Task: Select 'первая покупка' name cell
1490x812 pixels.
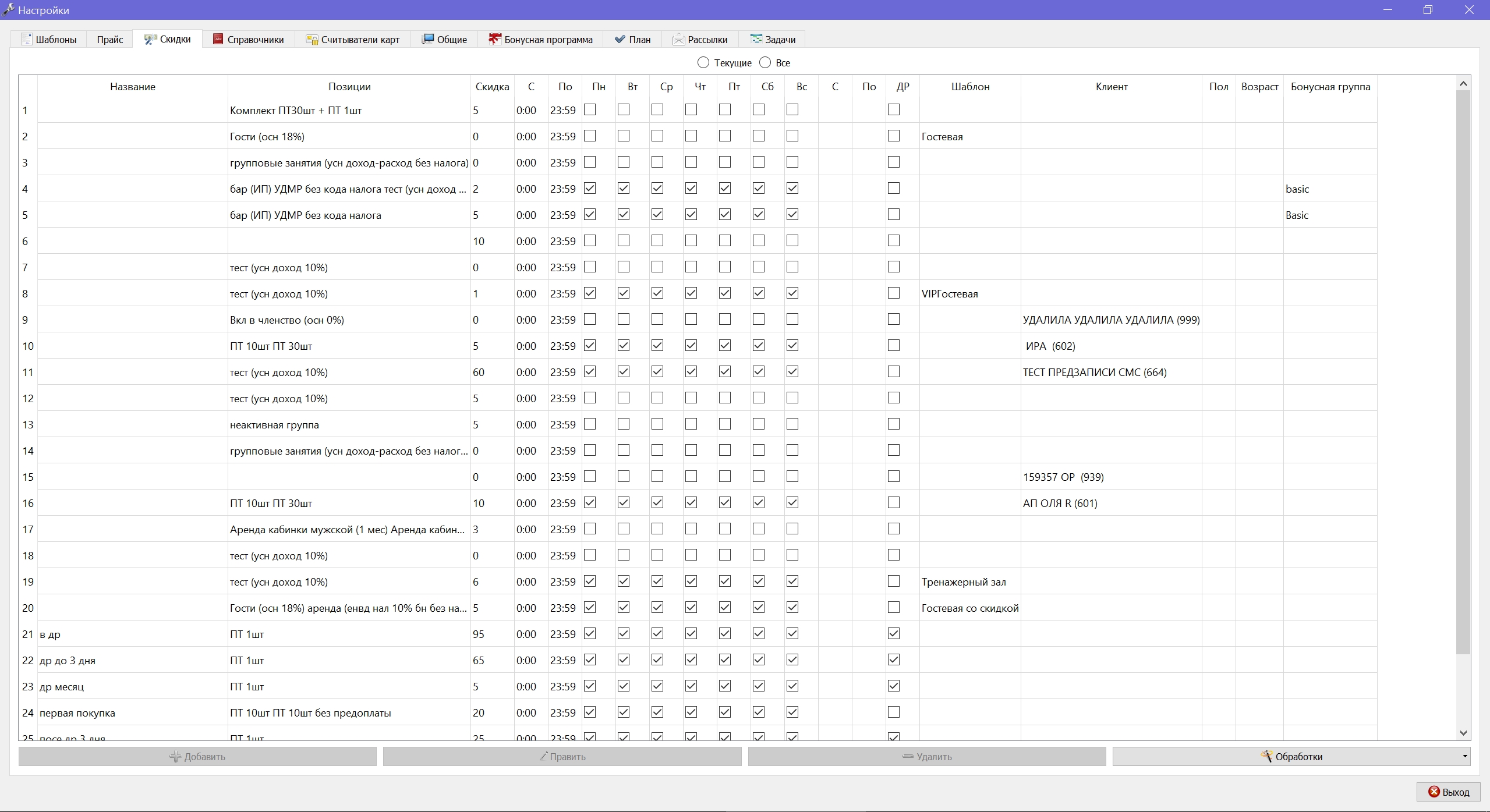Action: pyautogui.click(x=133, y=712)
